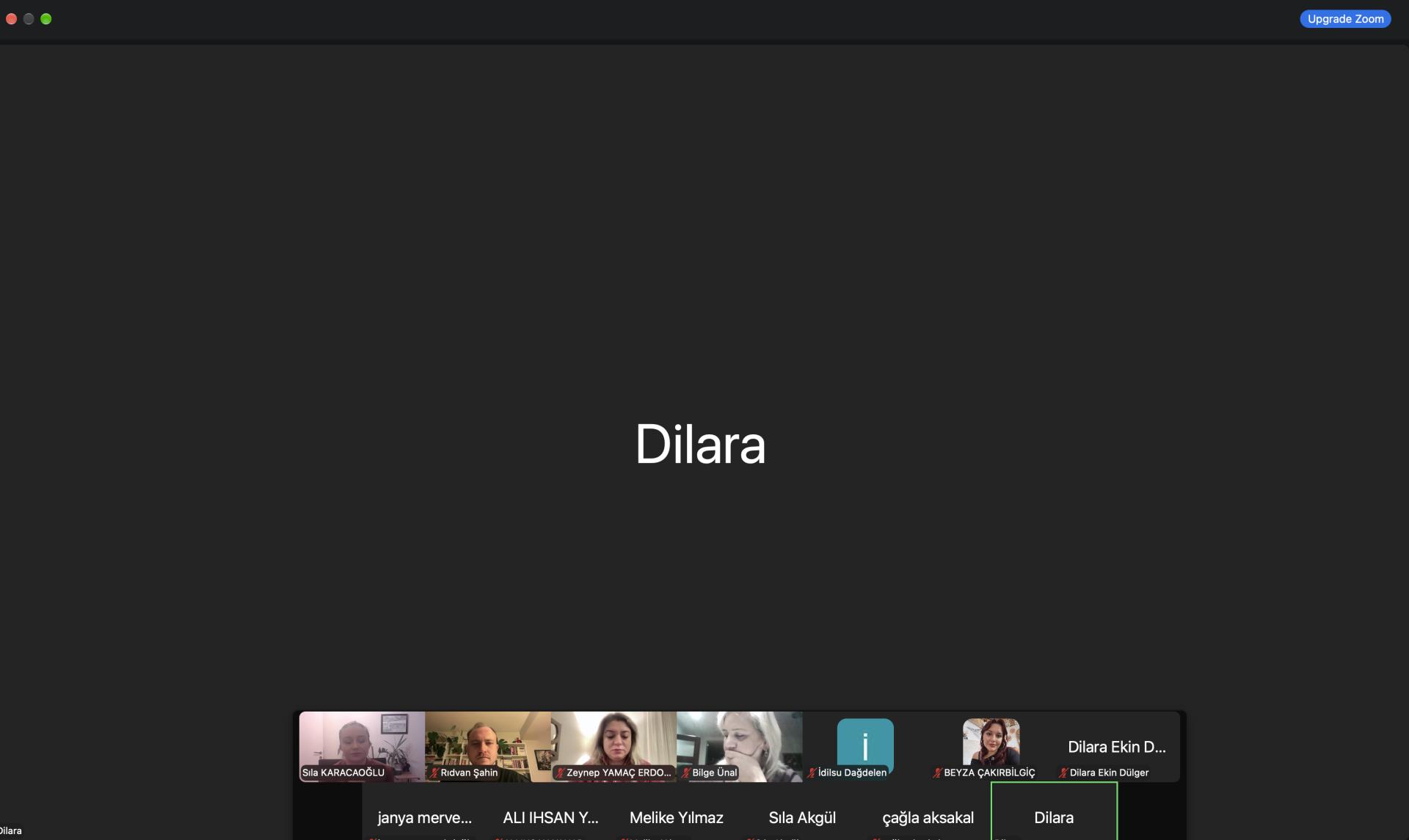Click Dilara Ekin Dülger's muted microphone icon
This screenshot has height=840, width=1409.
pos(1063,773)
